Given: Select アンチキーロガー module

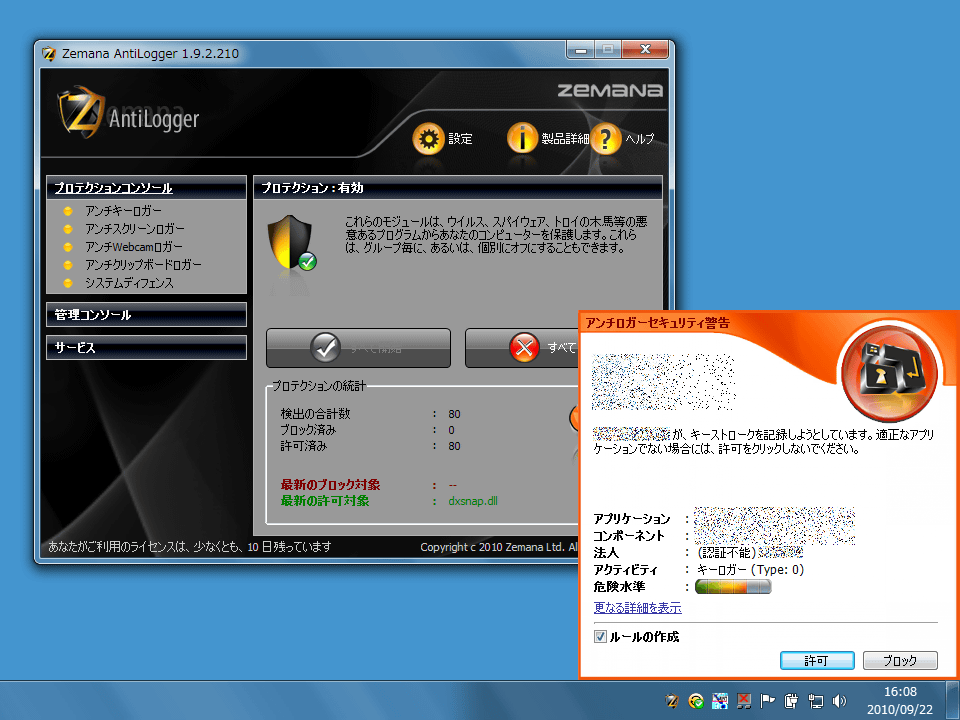Looking at the screenshot, I should click(124, 211).
